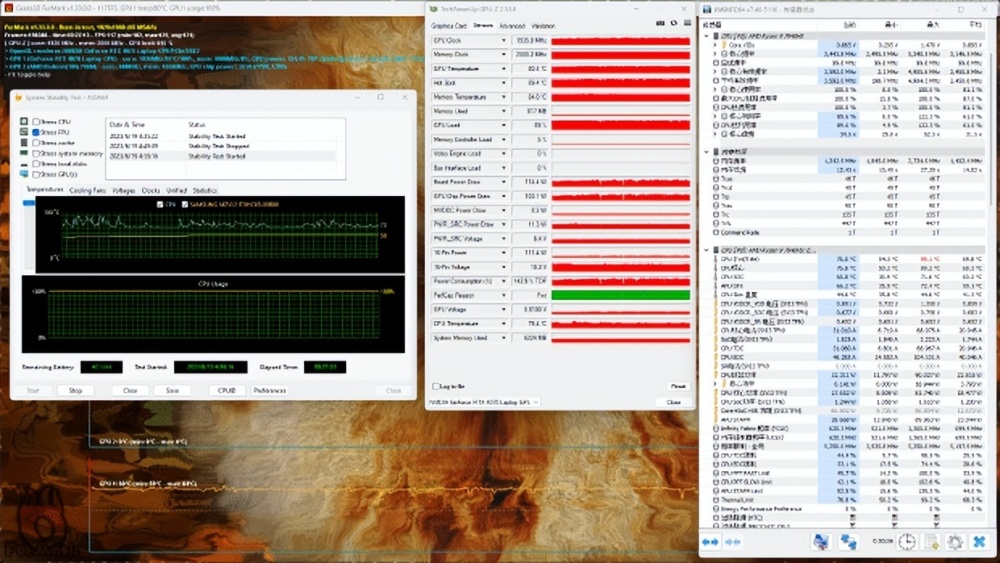Open HWiNFO sensor settings gear icon

[955, 542]
